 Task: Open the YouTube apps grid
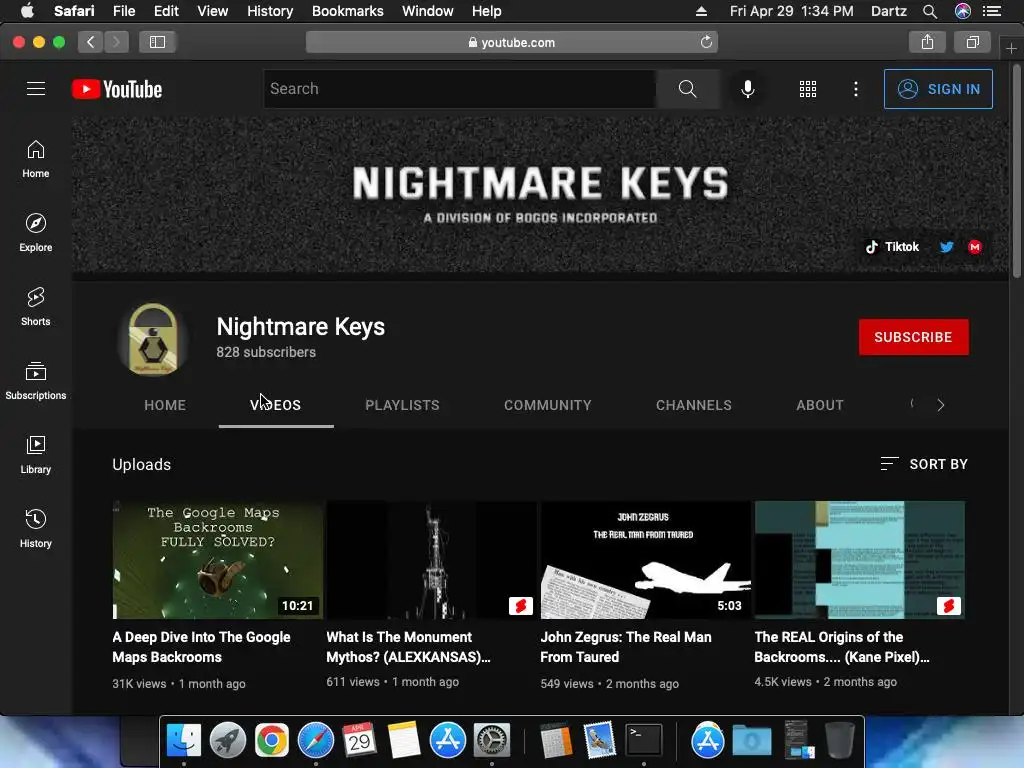808,89
